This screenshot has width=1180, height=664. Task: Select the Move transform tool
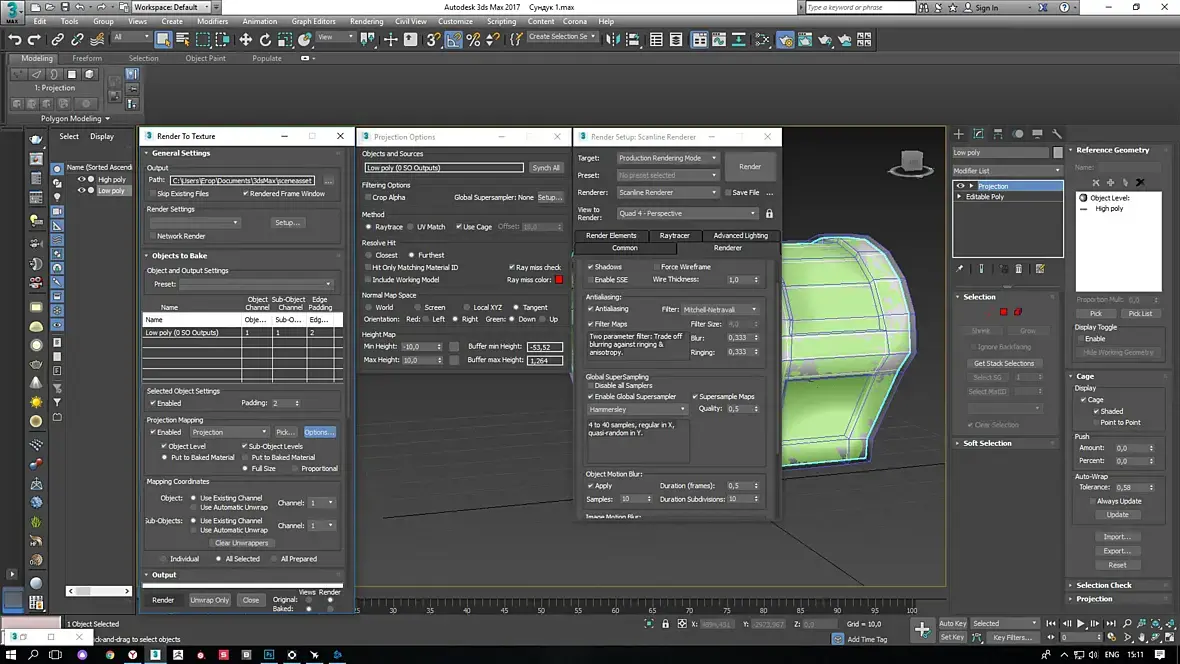click(x=245, y=40)
